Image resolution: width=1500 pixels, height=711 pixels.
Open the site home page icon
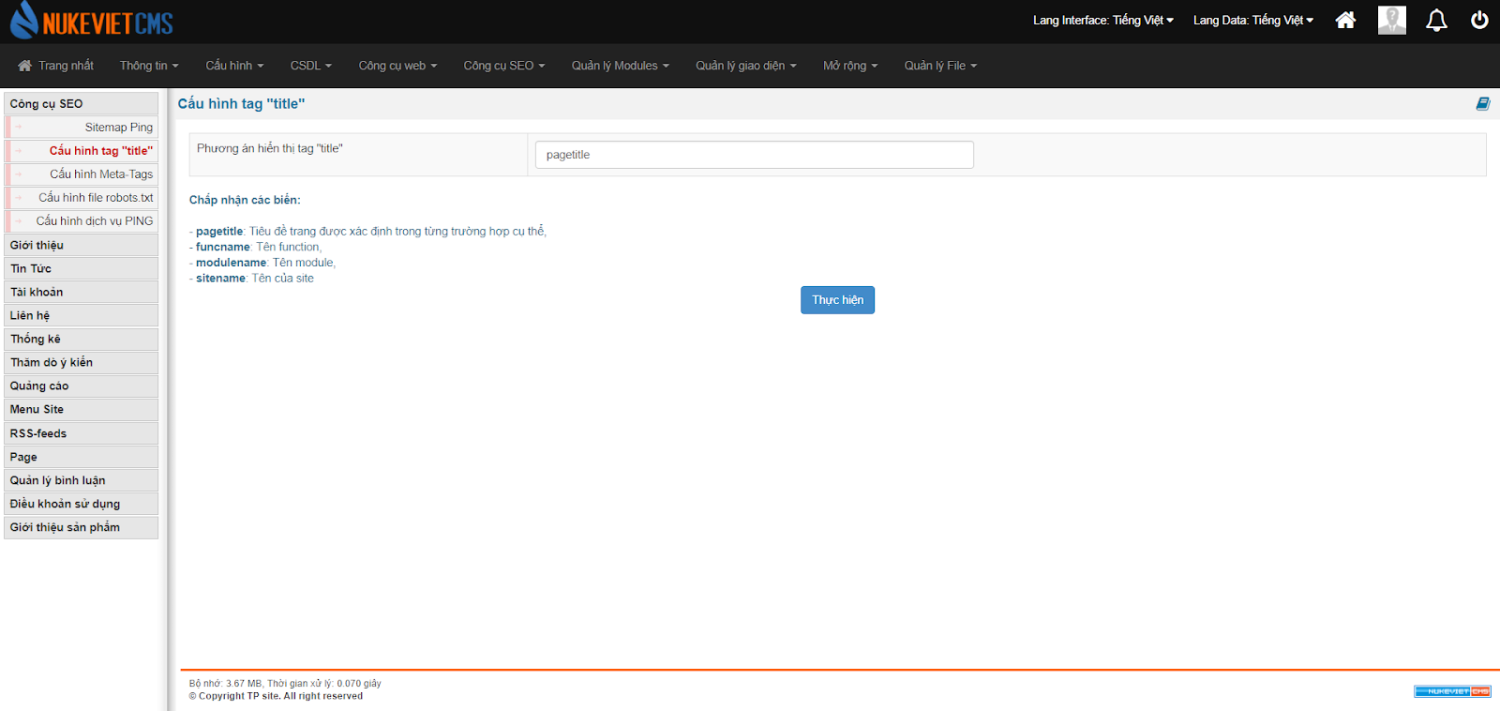tap(1346, 20)
